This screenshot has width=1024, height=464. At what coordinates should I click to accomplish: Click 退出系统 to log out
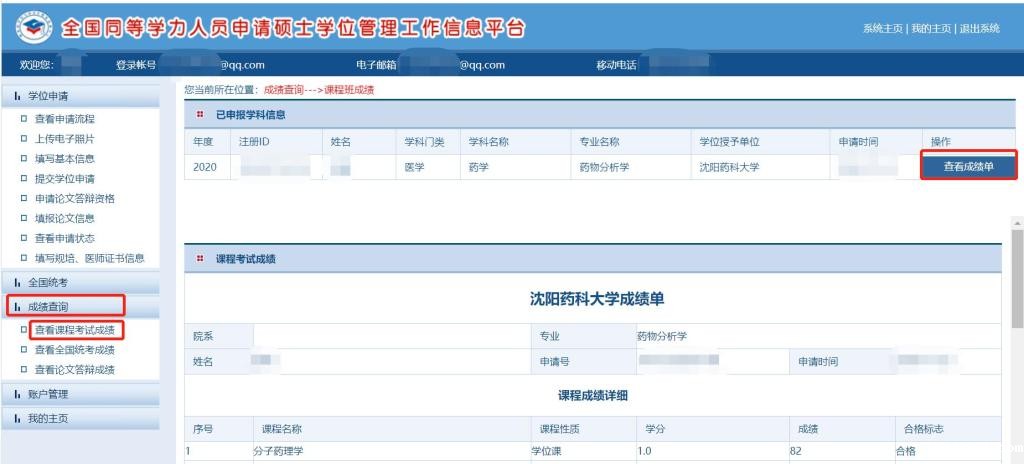pos(979,28)
